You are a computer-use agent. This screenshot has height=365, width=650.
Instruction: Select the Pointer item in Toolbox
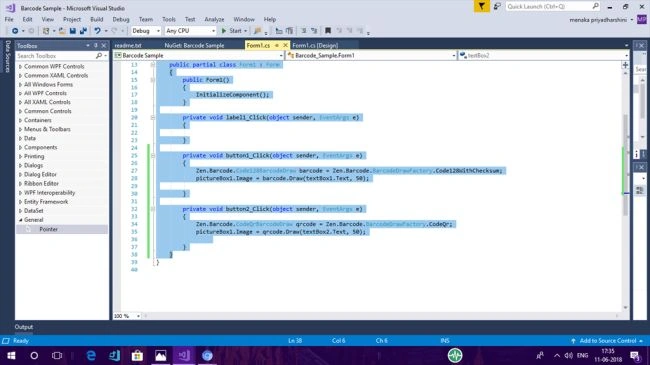coord(62,229)
